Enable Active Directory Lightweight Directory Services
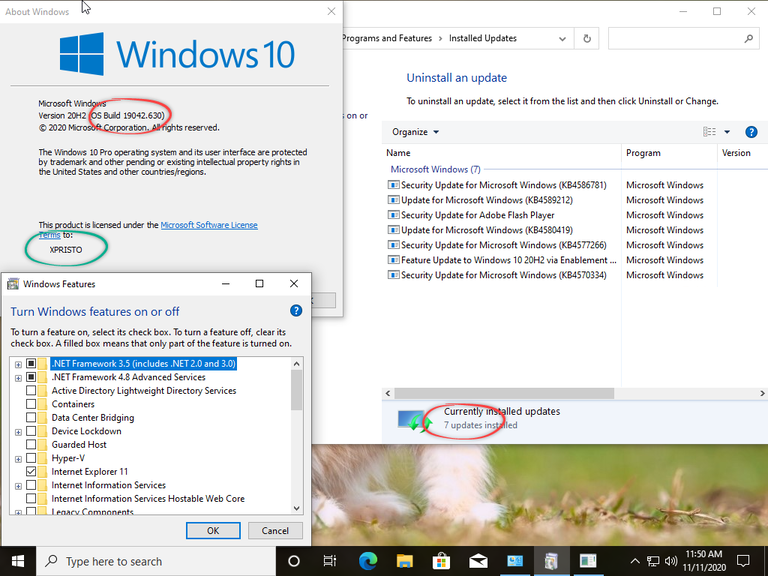The width and height of the screenshot is (768, 576). (31, 390)
